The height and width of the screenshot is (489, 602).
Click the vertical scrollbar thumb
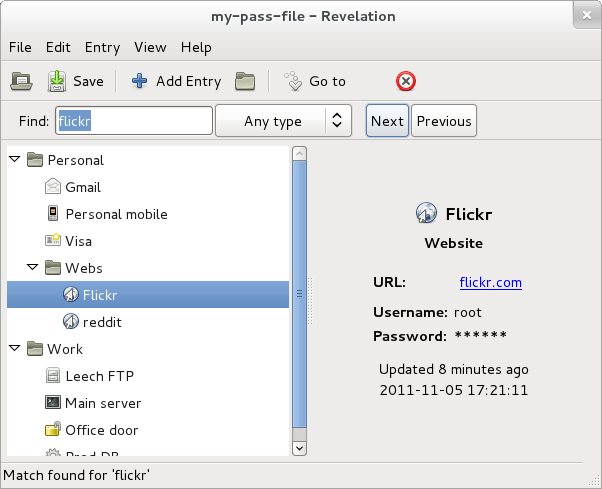pyautogui.click(x=299, y=294)
